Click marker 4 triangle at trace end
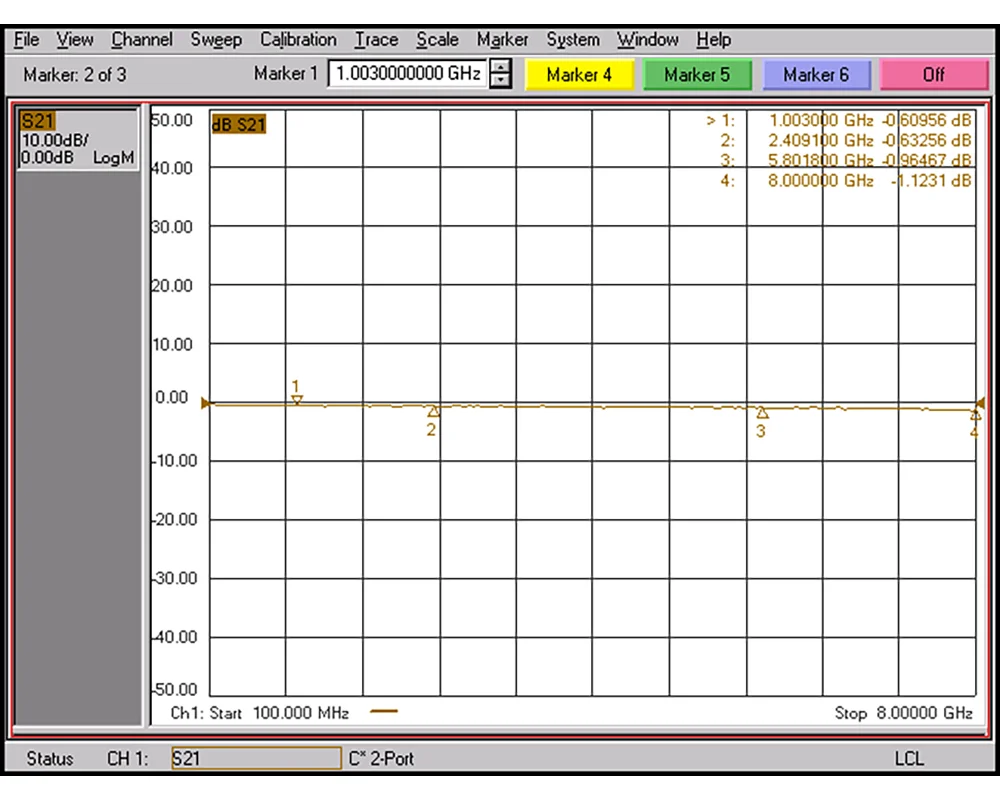Viewport: 1000px width, 800px height. tap(975, 414)
